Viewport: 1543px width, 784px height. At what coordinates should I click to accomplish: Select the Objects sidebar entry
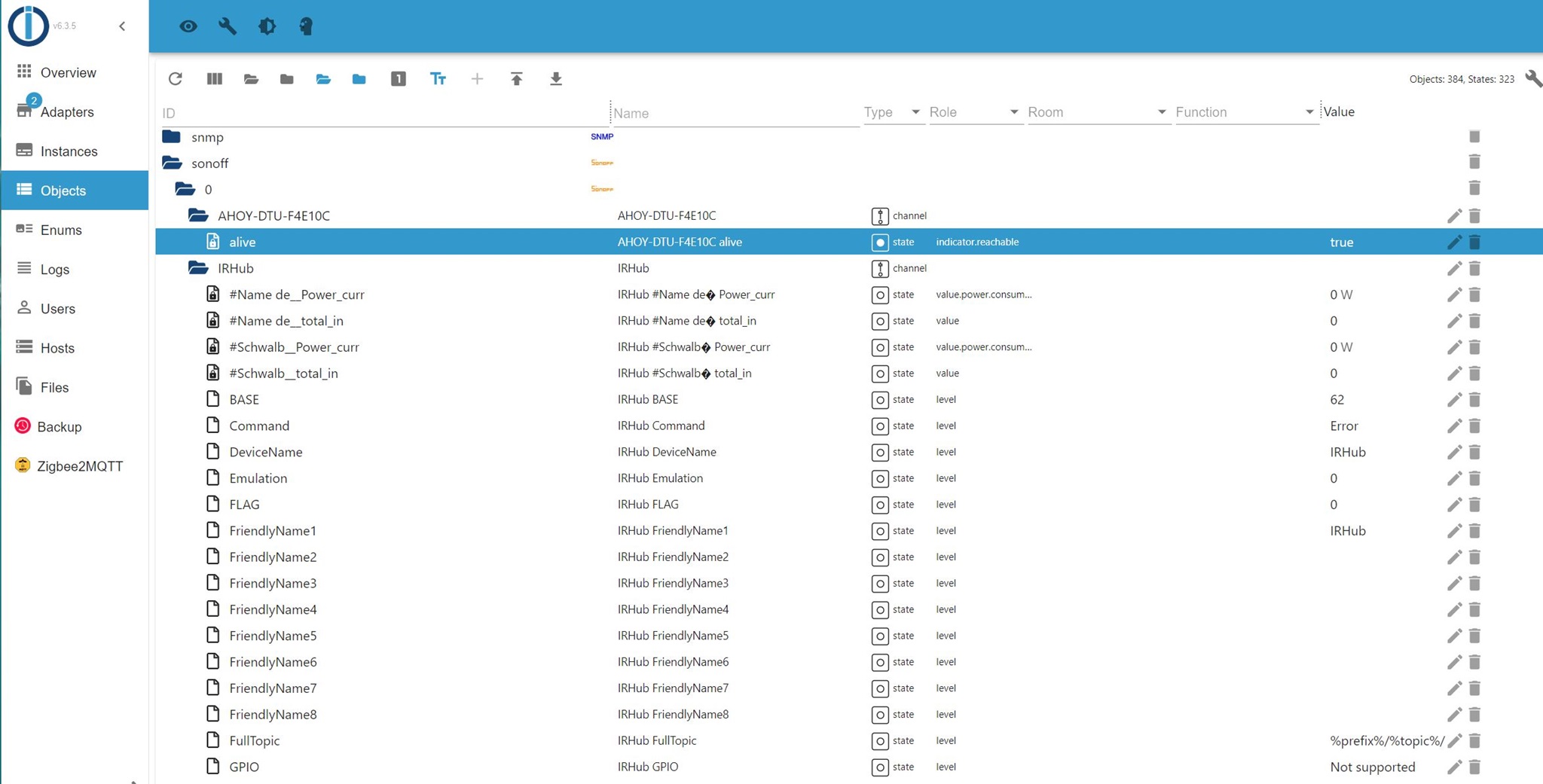(x=75, y=191)
